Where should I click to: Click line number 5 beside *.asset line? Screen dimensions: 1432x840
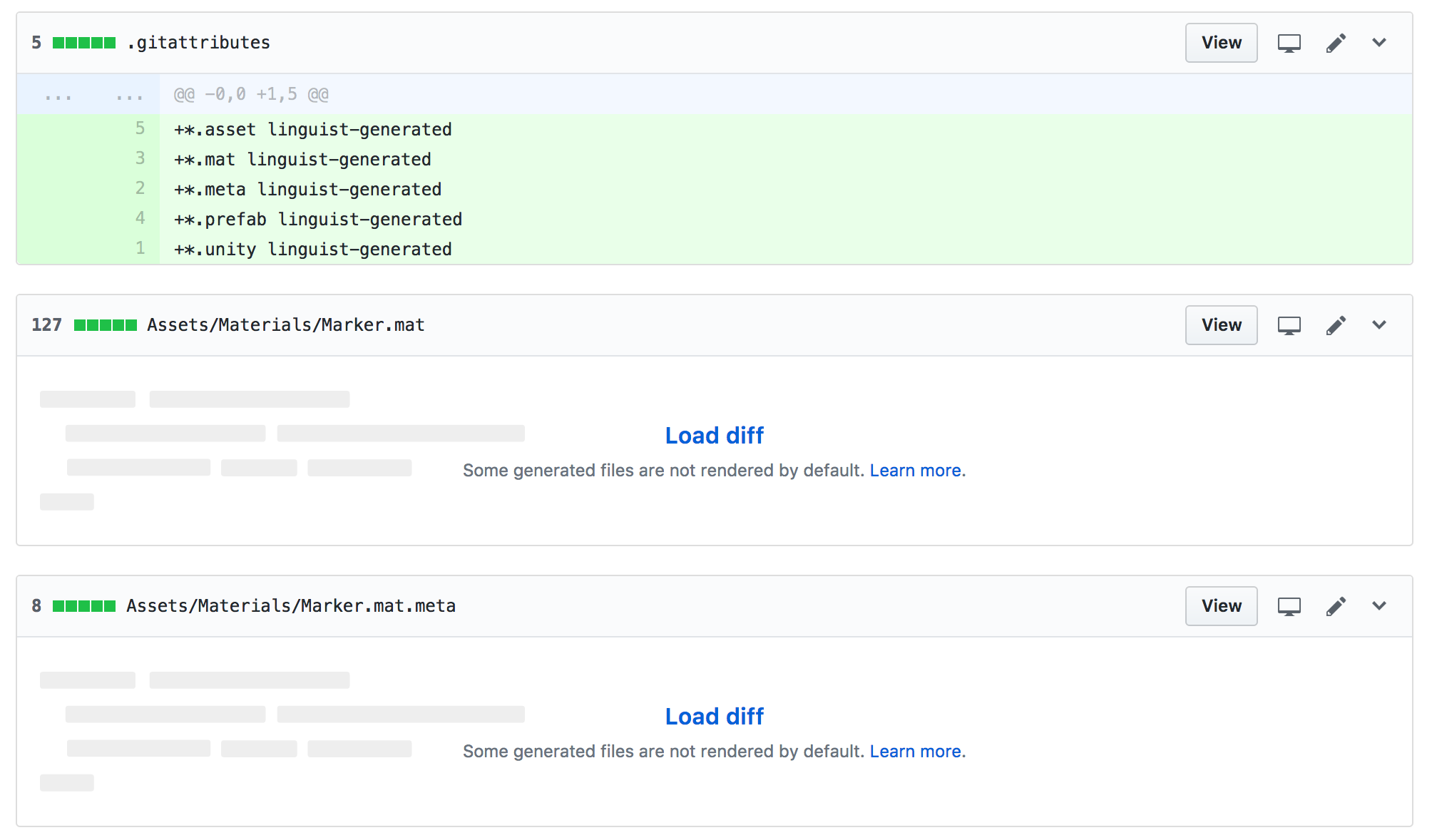[x=140, y=128]
